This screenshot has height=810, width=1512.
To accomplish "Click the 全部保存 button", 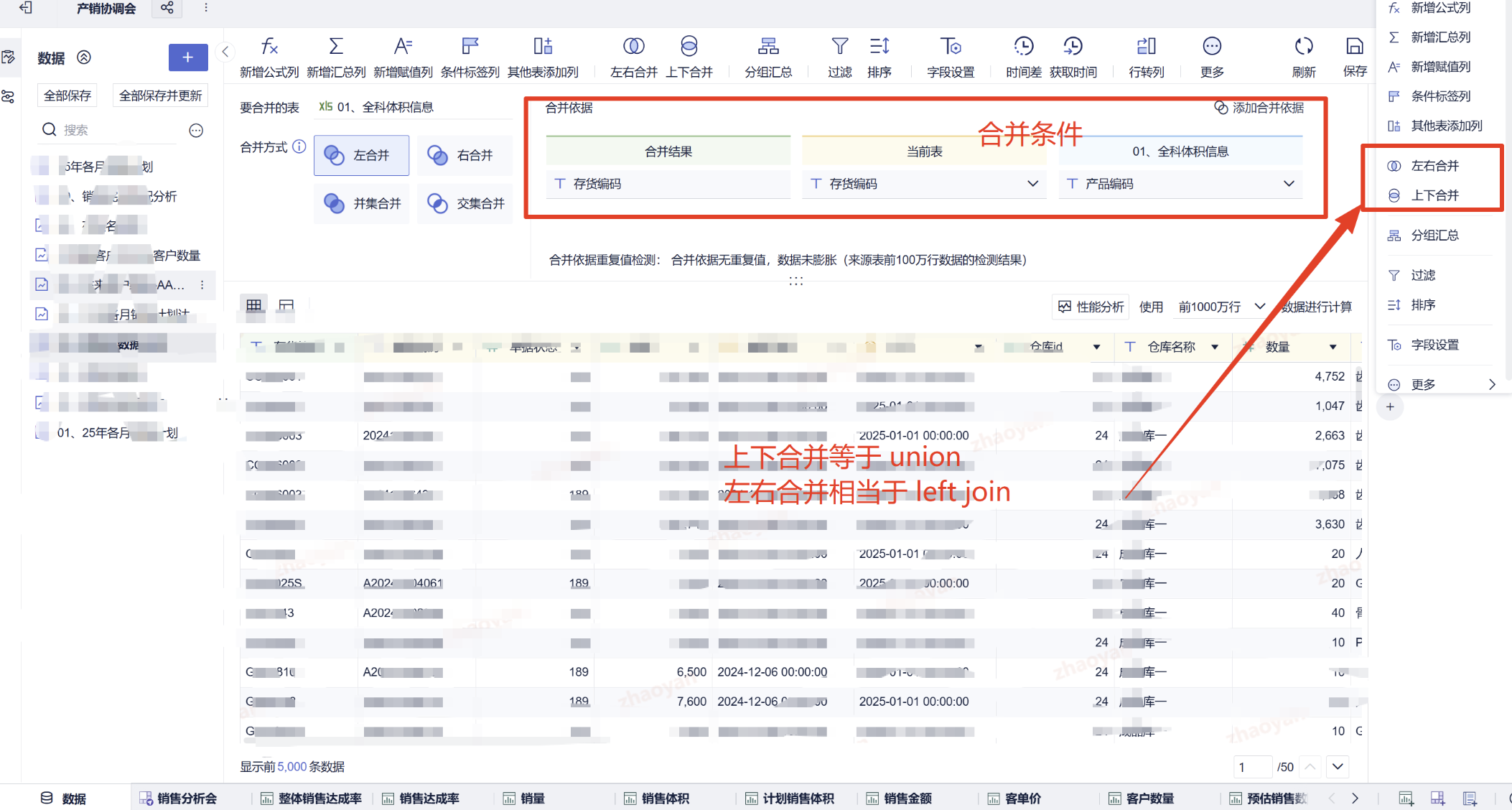I will [x=67, y=96].
